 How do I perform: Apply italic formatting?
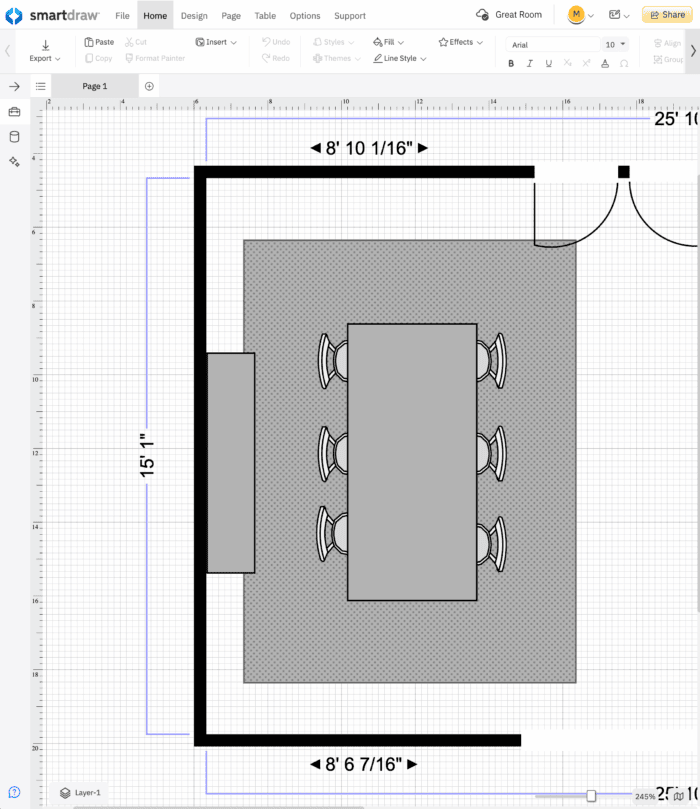[x=529, y=63]
